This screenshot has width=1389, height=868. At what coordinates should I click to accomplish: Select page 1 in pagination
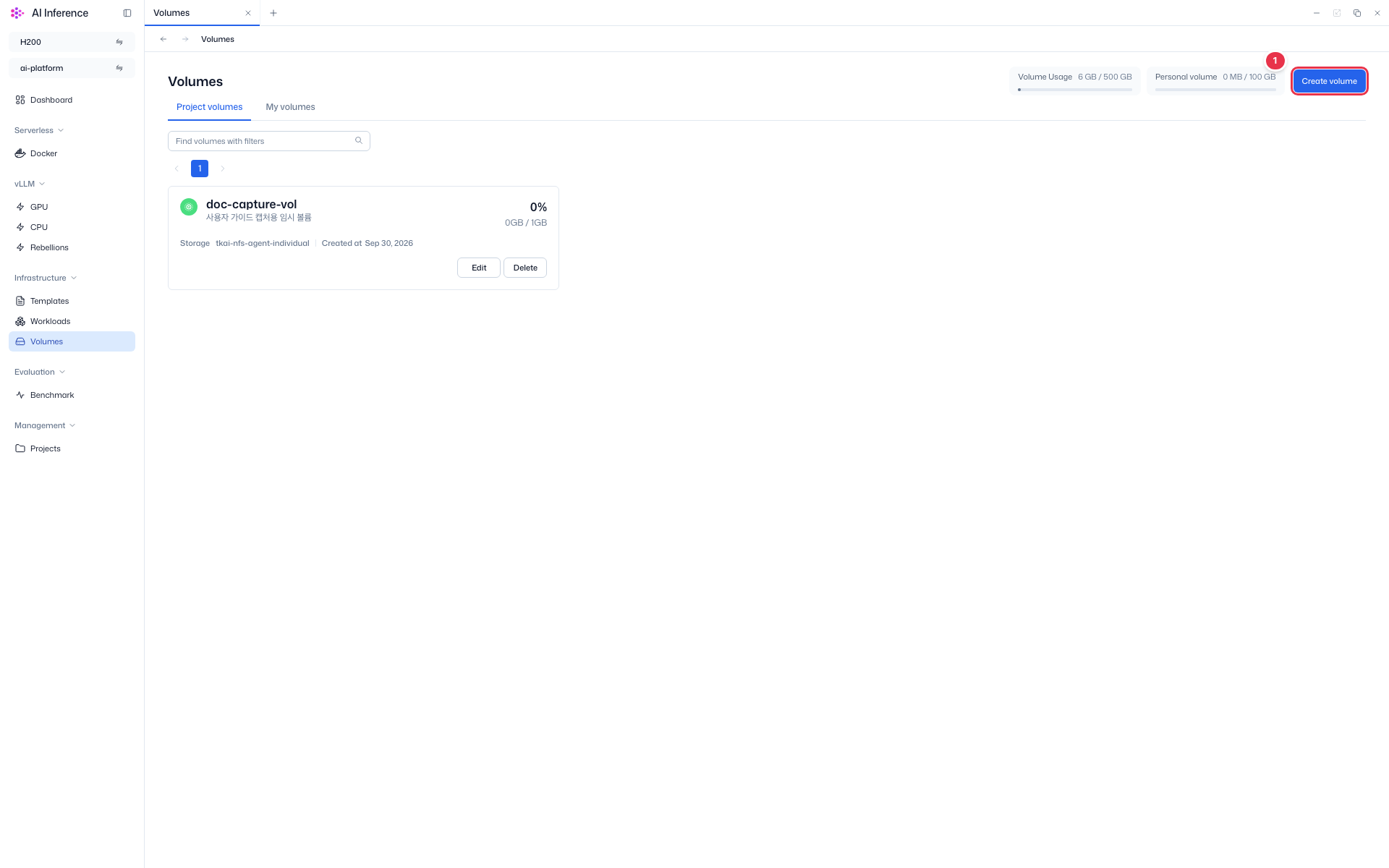[200, 169]
